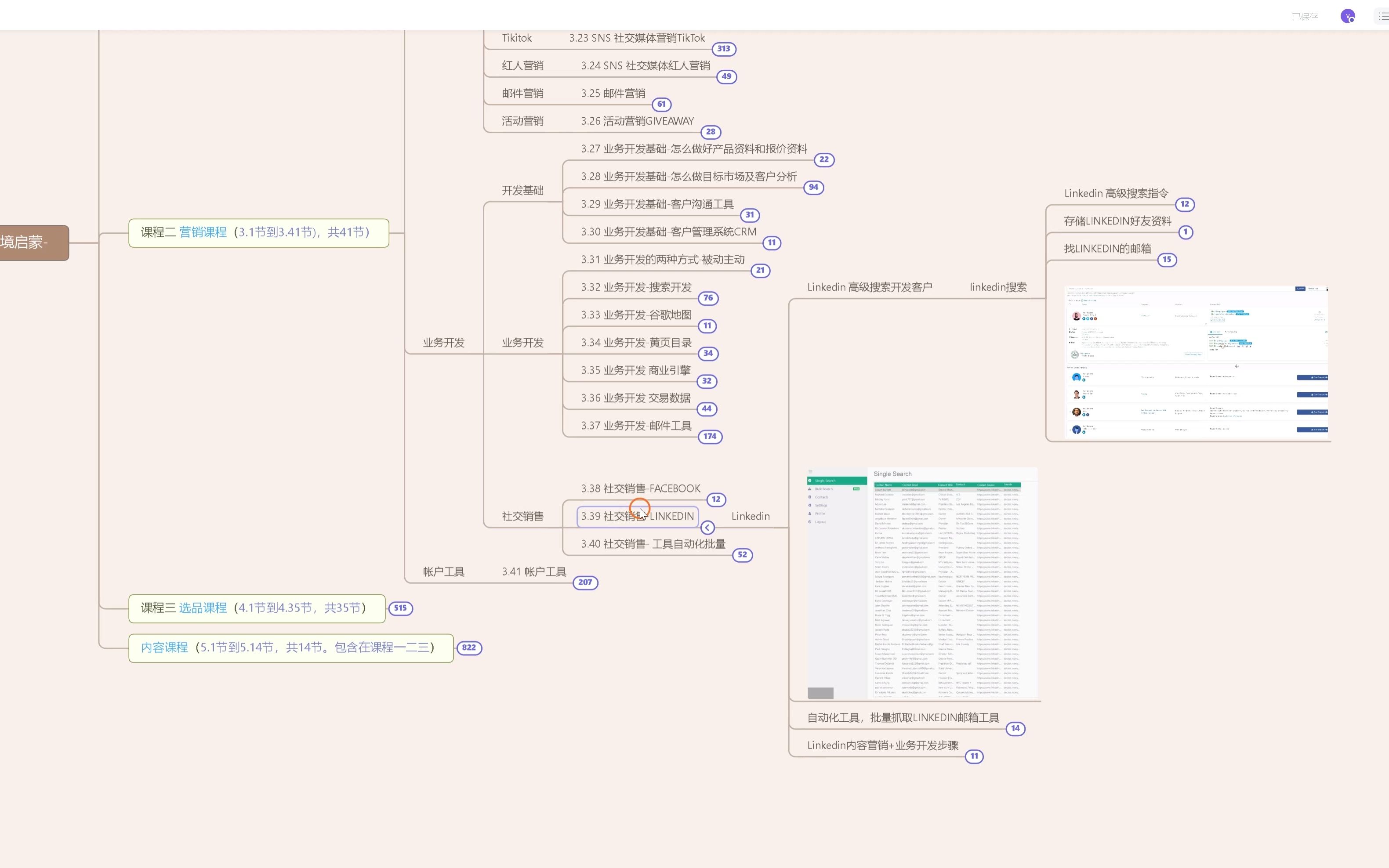Select the 红人营销 branch label
1389x868 pixels.
coord(522,66)
